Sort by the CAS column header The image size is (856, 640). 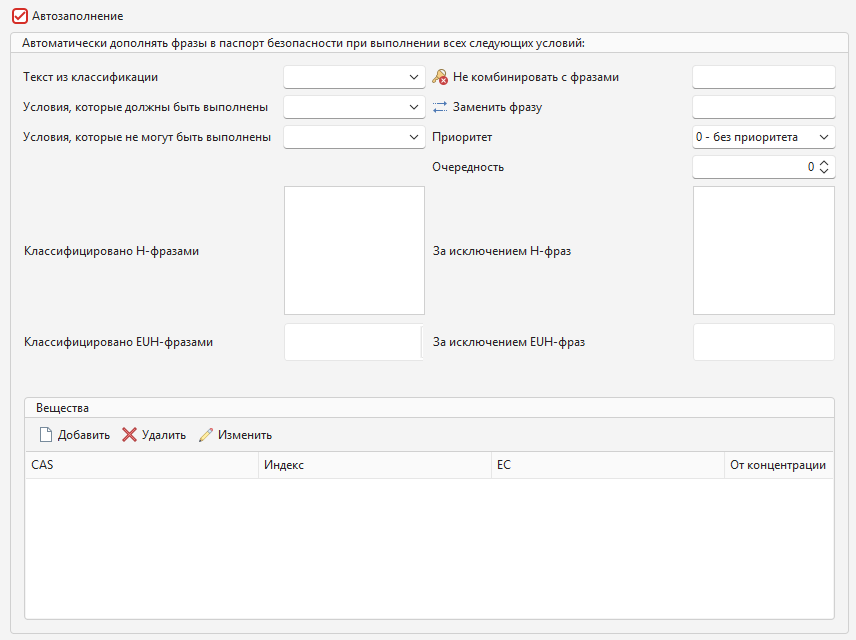click(x=142, y=465)
